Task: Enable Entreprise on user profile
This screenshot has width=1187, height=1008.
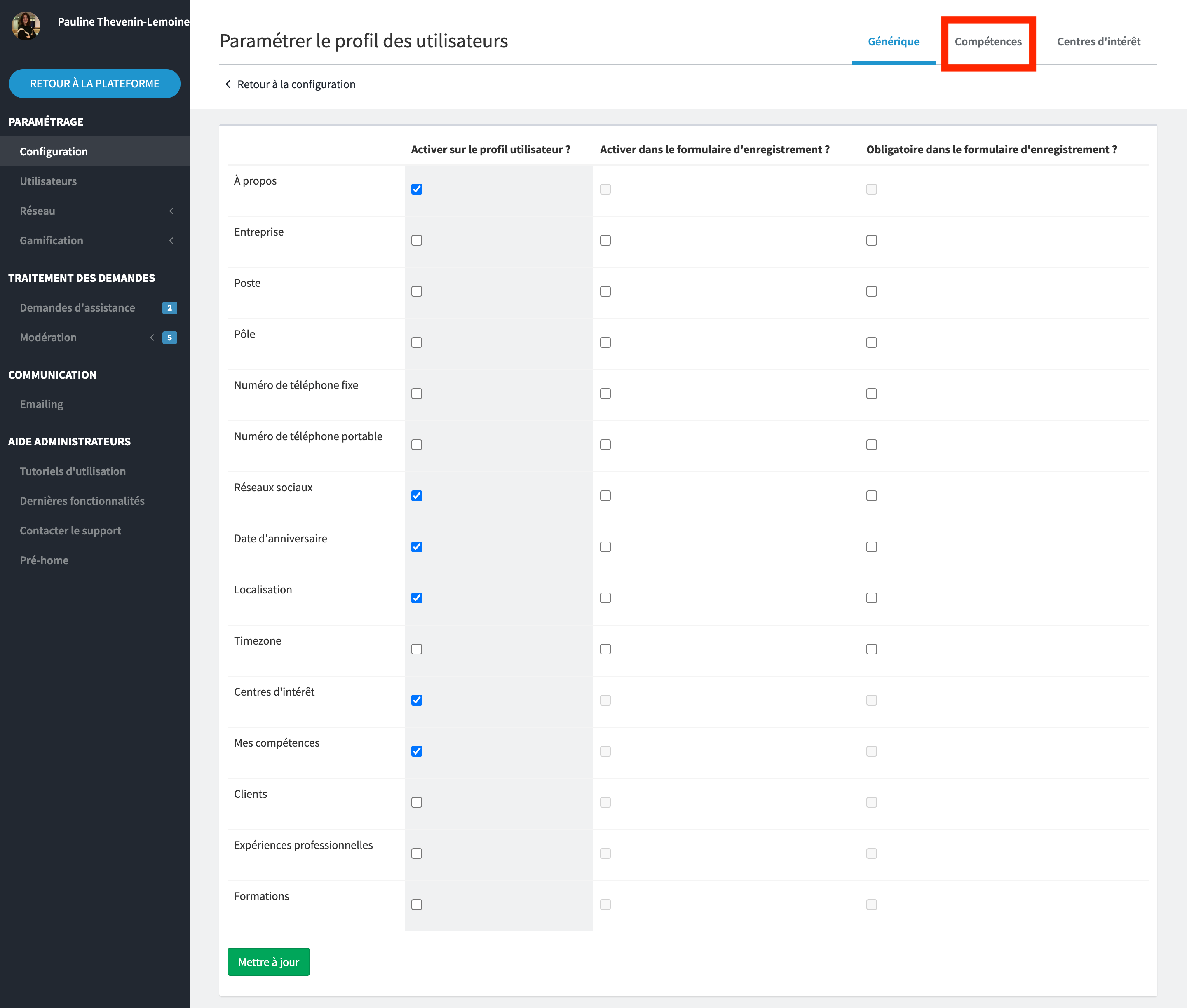Action: (x=417, y=240)
